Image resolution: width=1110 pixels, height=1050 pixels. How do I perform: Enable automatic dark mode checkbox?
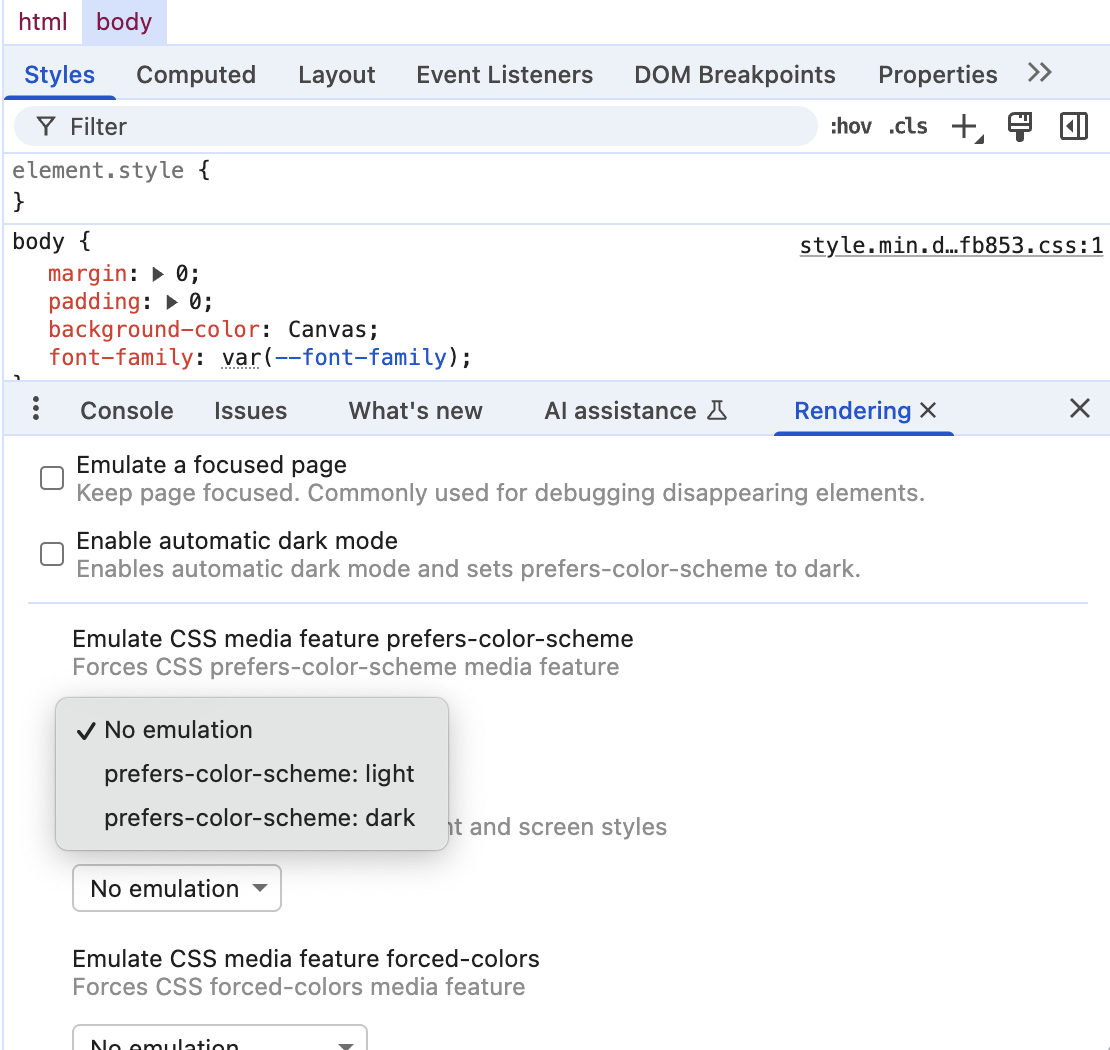coord(52,555)
